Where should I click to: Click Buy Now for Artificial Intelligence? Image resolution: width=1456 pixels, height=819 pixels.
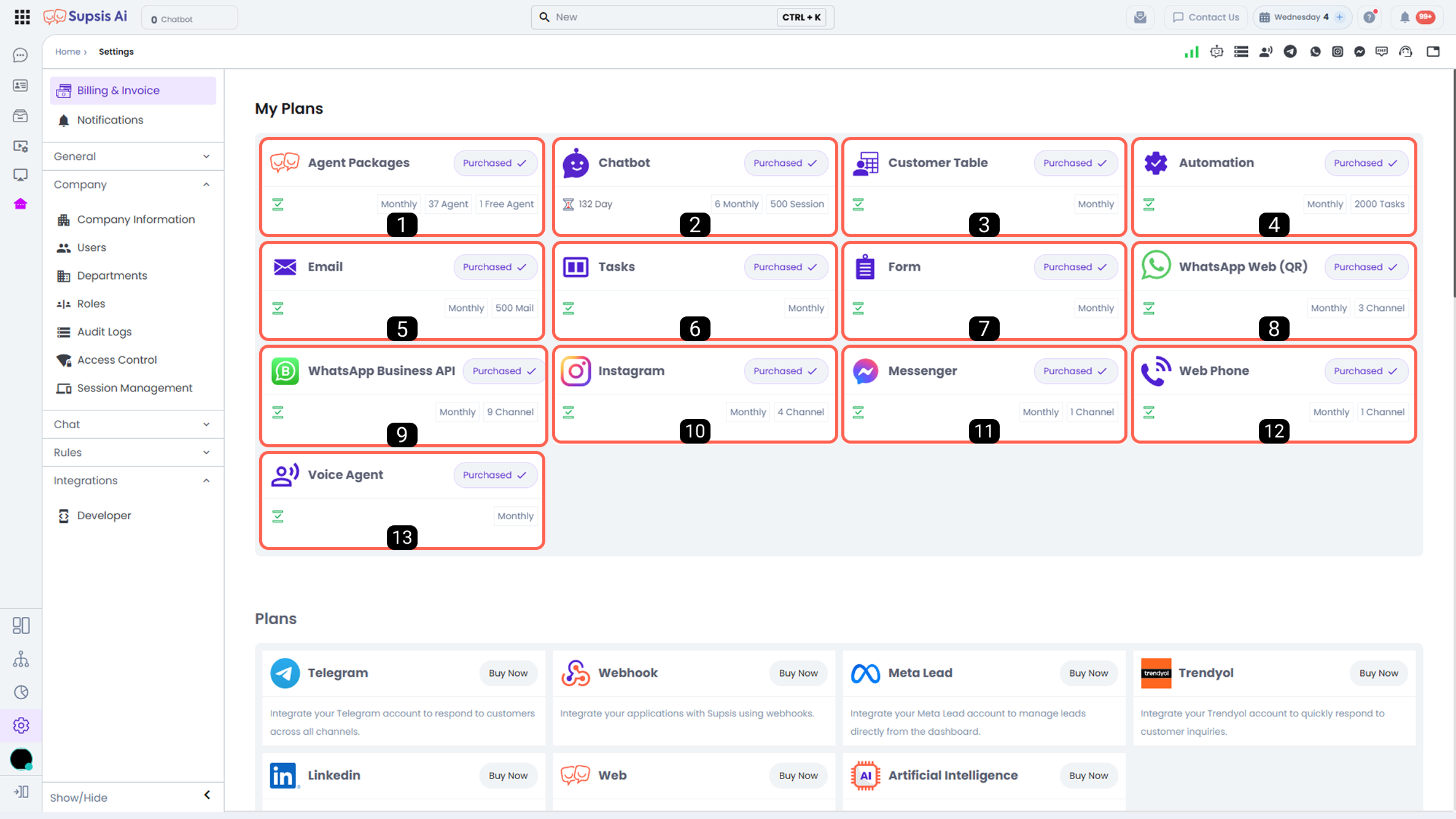tap(1088, 776)
